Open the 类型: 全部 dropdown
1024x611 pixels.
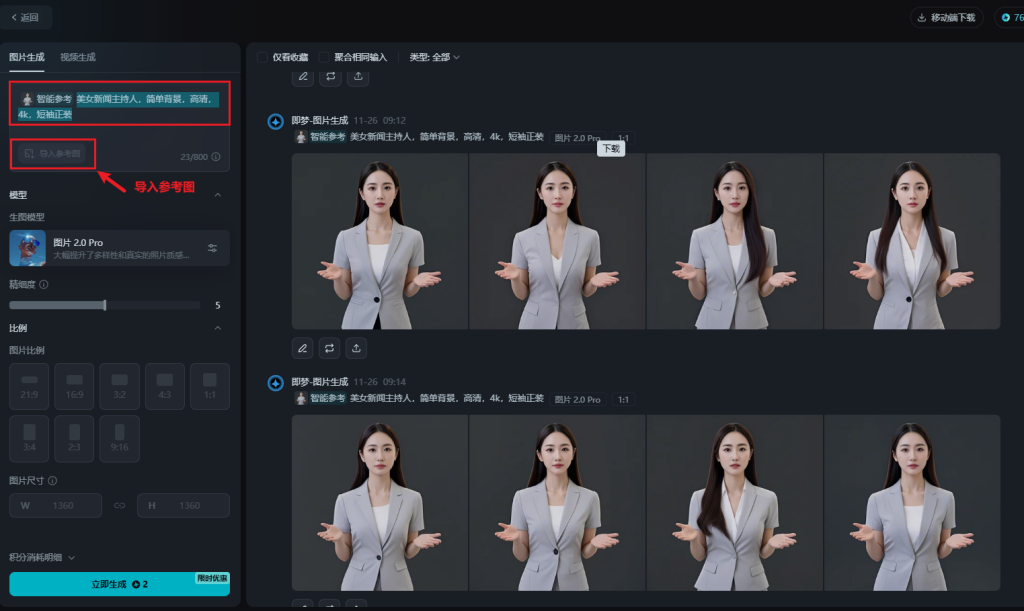(434, 57)
